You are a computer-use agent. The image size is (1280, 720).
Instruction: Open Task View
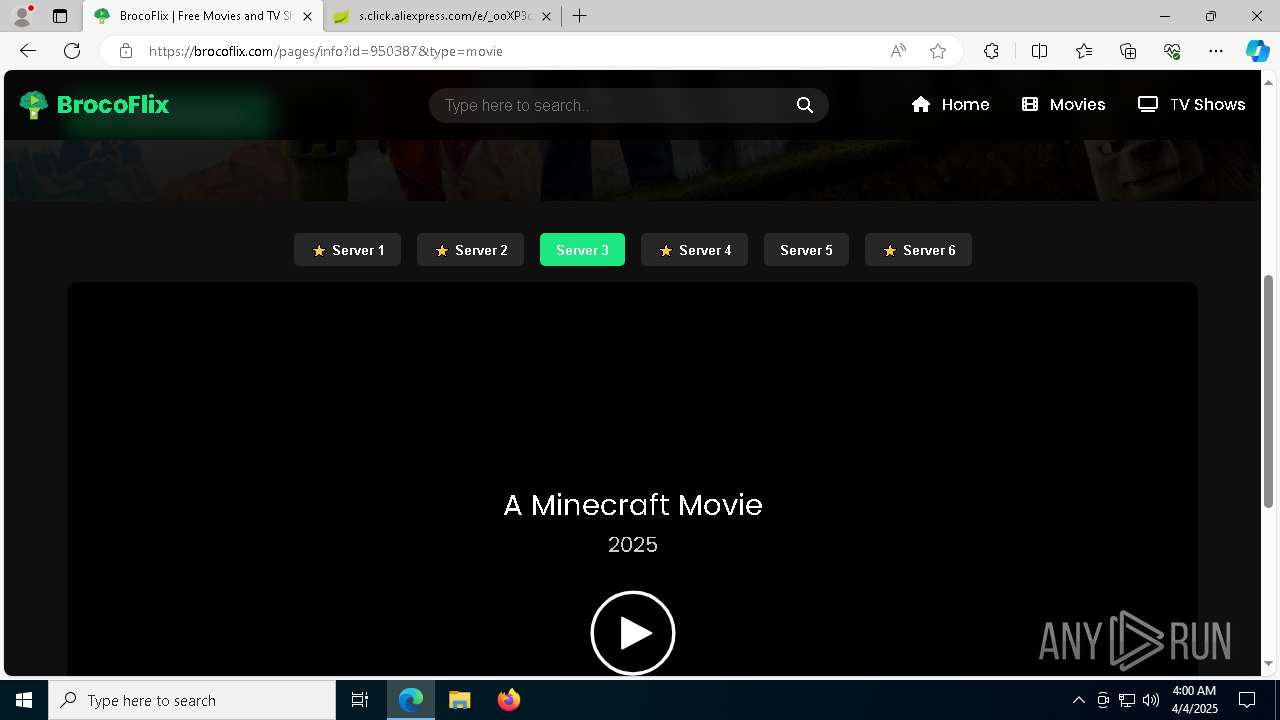[360, 700]
